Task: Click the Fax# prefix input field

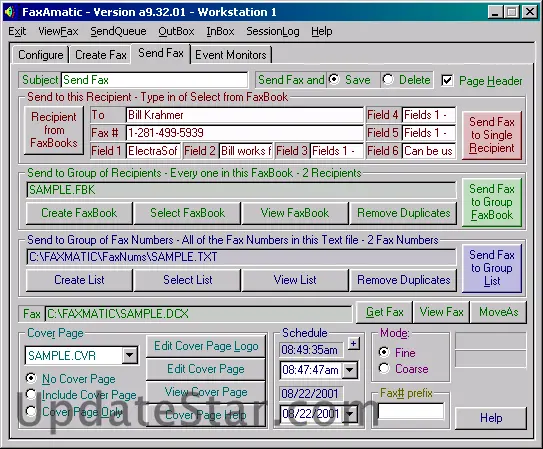Action: pos(411,411)
